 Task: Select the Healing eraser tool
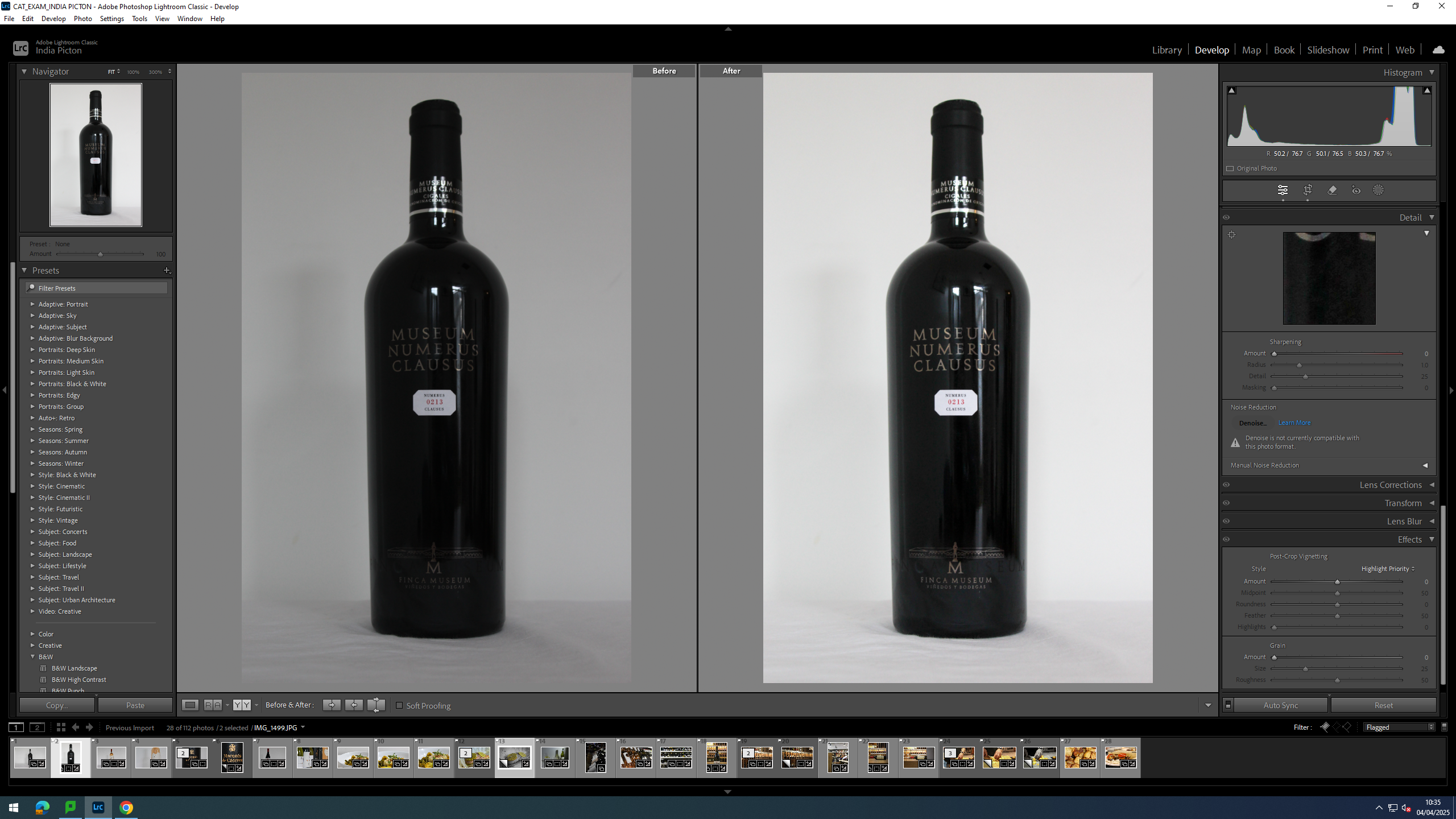coord(1332,190)
